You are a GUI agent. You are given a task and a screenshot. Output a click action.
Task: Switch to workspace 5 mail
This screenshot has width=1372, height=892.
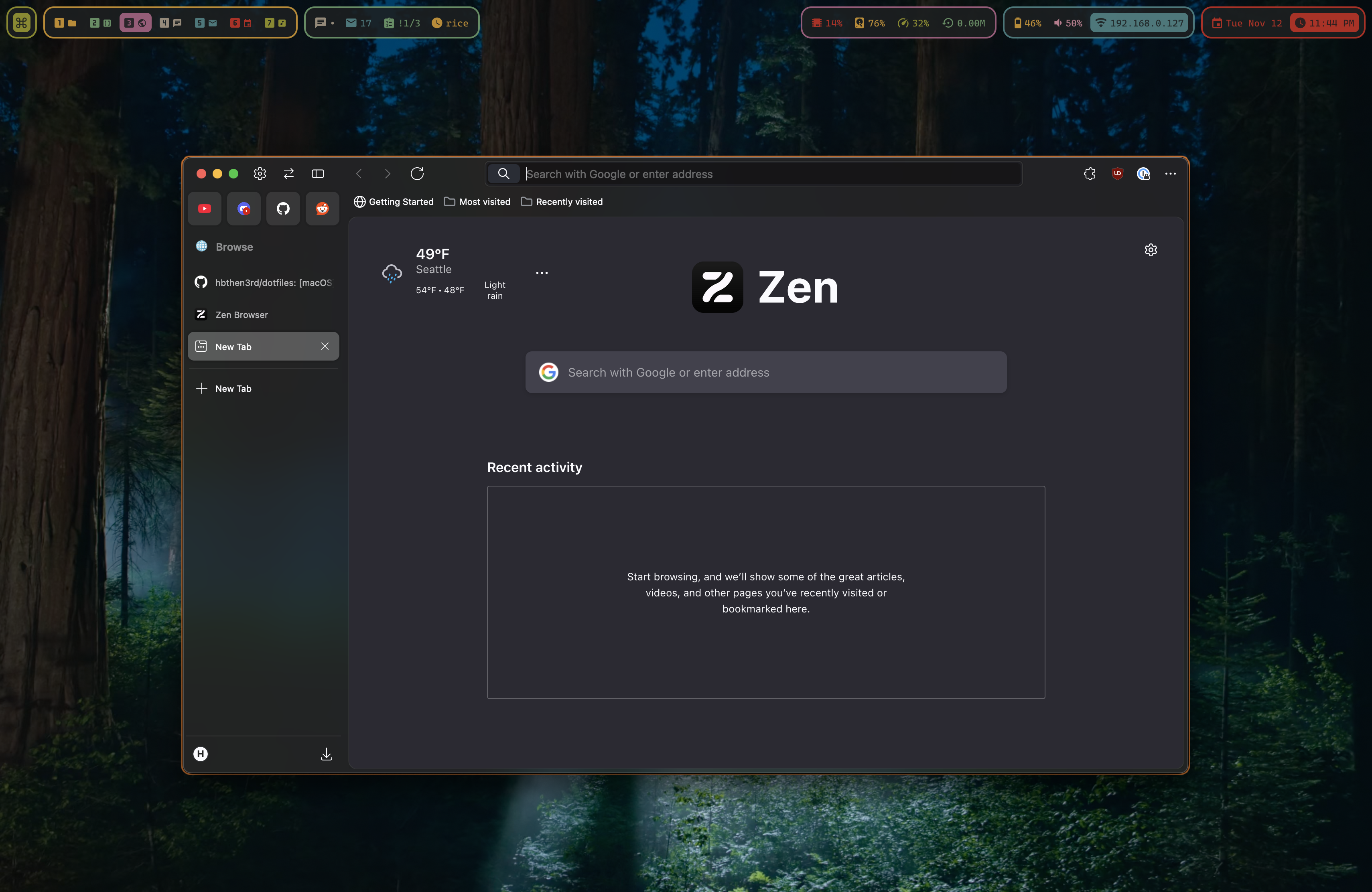[206, 23]
